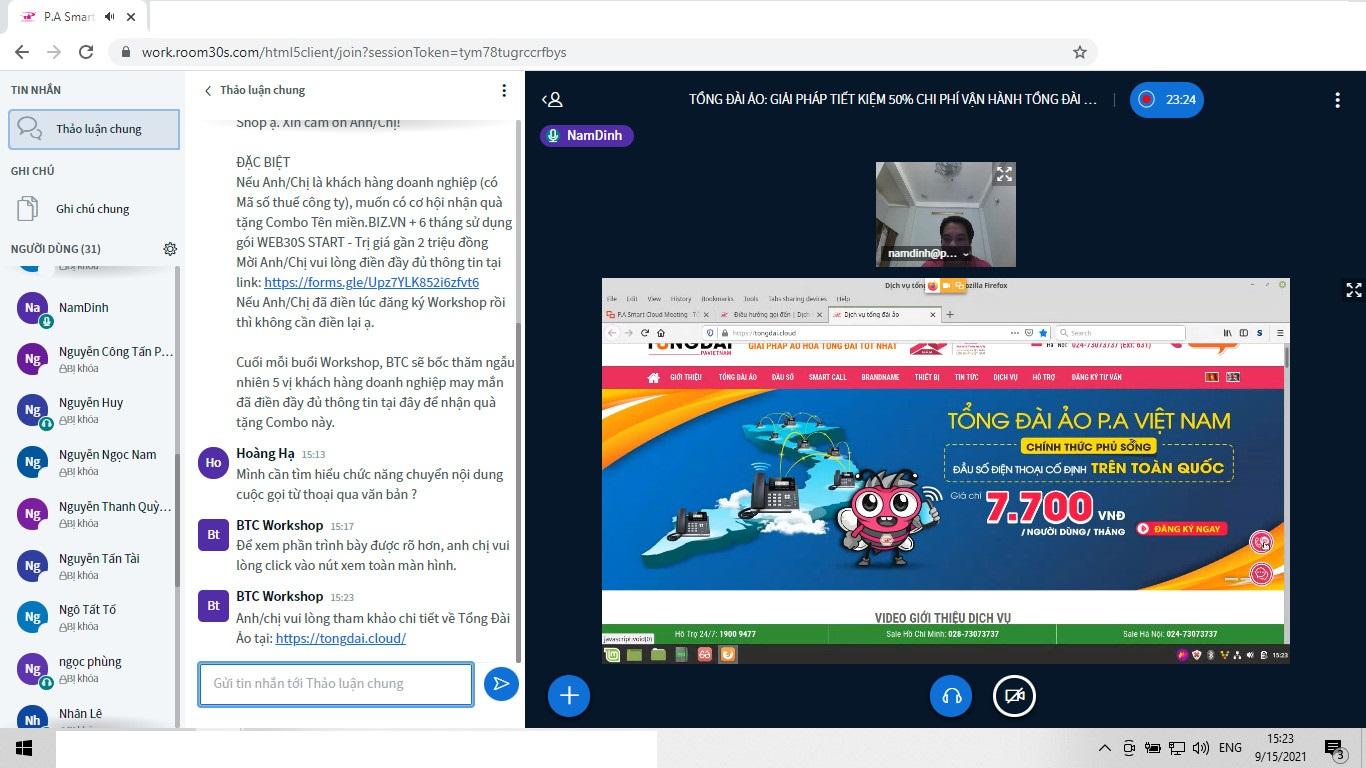This screenshot has height=768, width=1366.
Task: Open meeting options three-dot menu
Action: (1337, 100)
